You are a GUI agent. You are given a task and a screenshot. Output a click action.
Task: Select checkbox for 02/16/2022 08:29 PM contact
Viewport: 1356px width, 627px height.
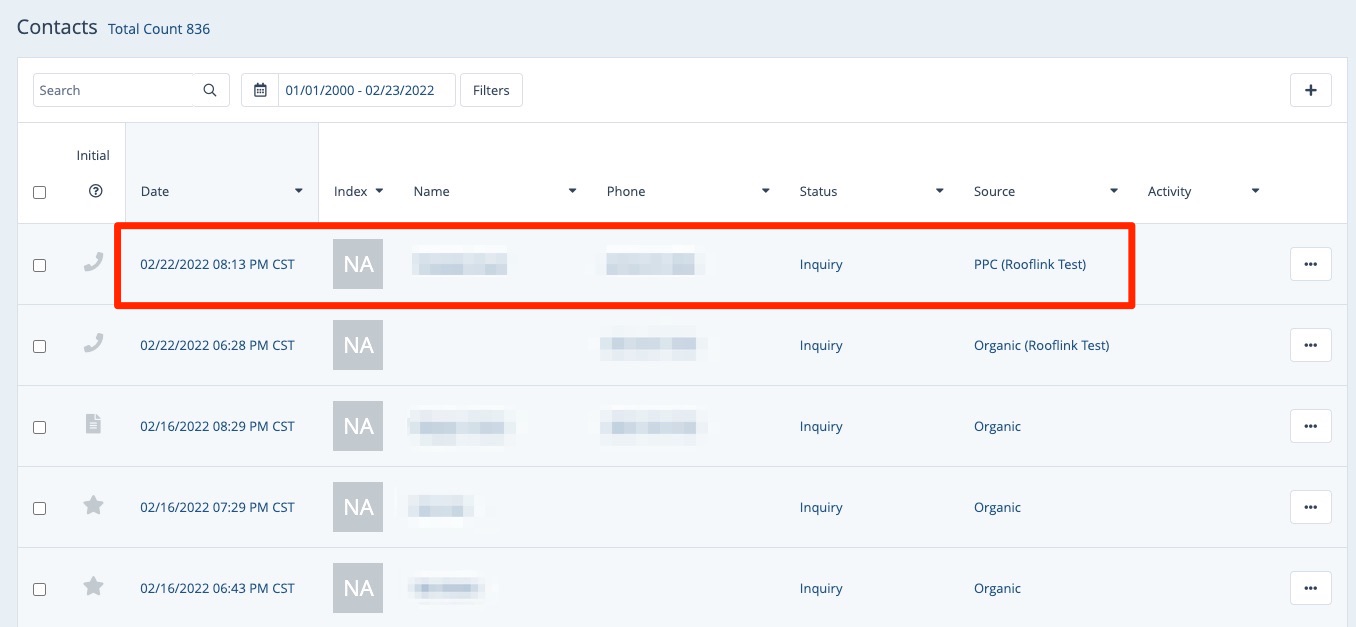click(40, 427)
